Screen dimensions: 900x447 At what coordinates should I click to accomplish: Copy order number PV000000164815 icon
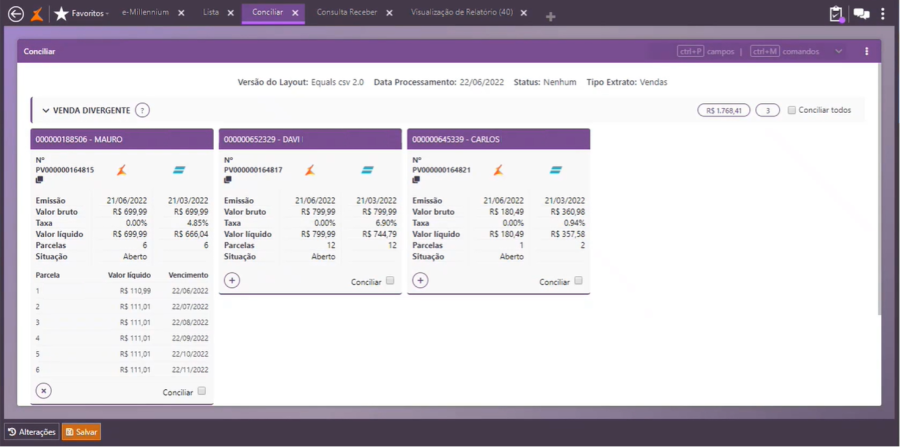(x=39, y=180)
